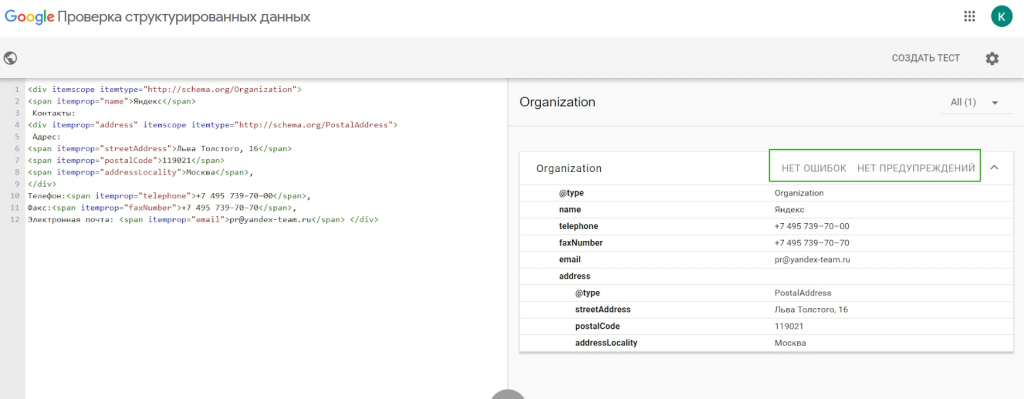The width and height of the screenshot is (1024, 399).
Task: Open the Google apps grid
Action: pos(969,16)
